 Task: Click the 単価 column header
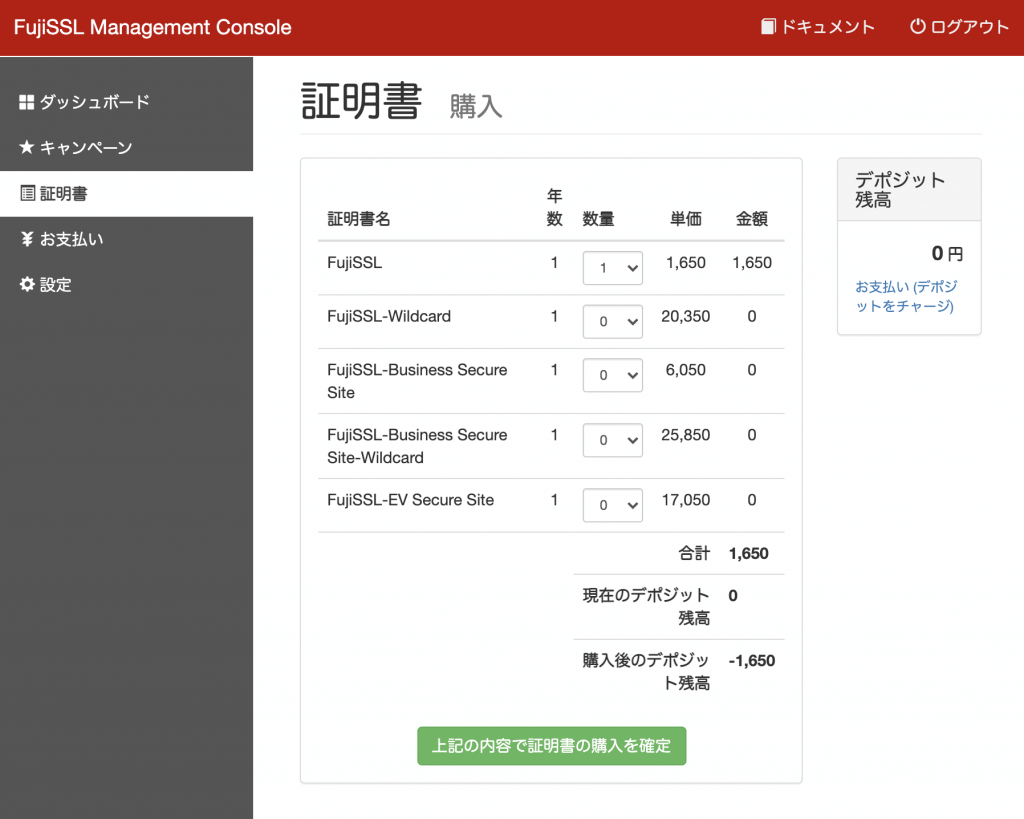pos(686,219)
